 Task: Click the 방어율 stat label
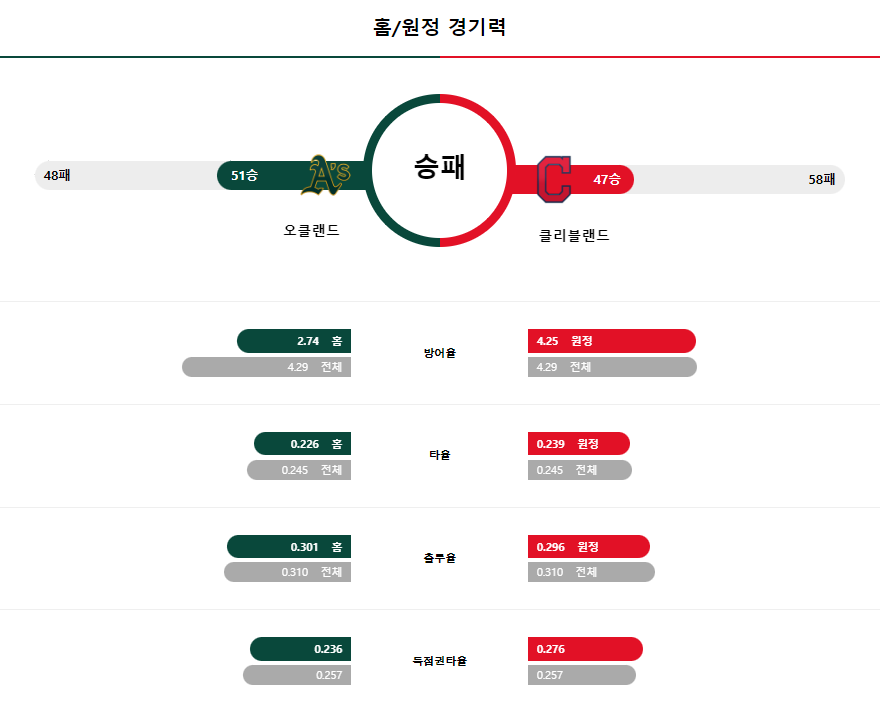click(x=439, y=353)
